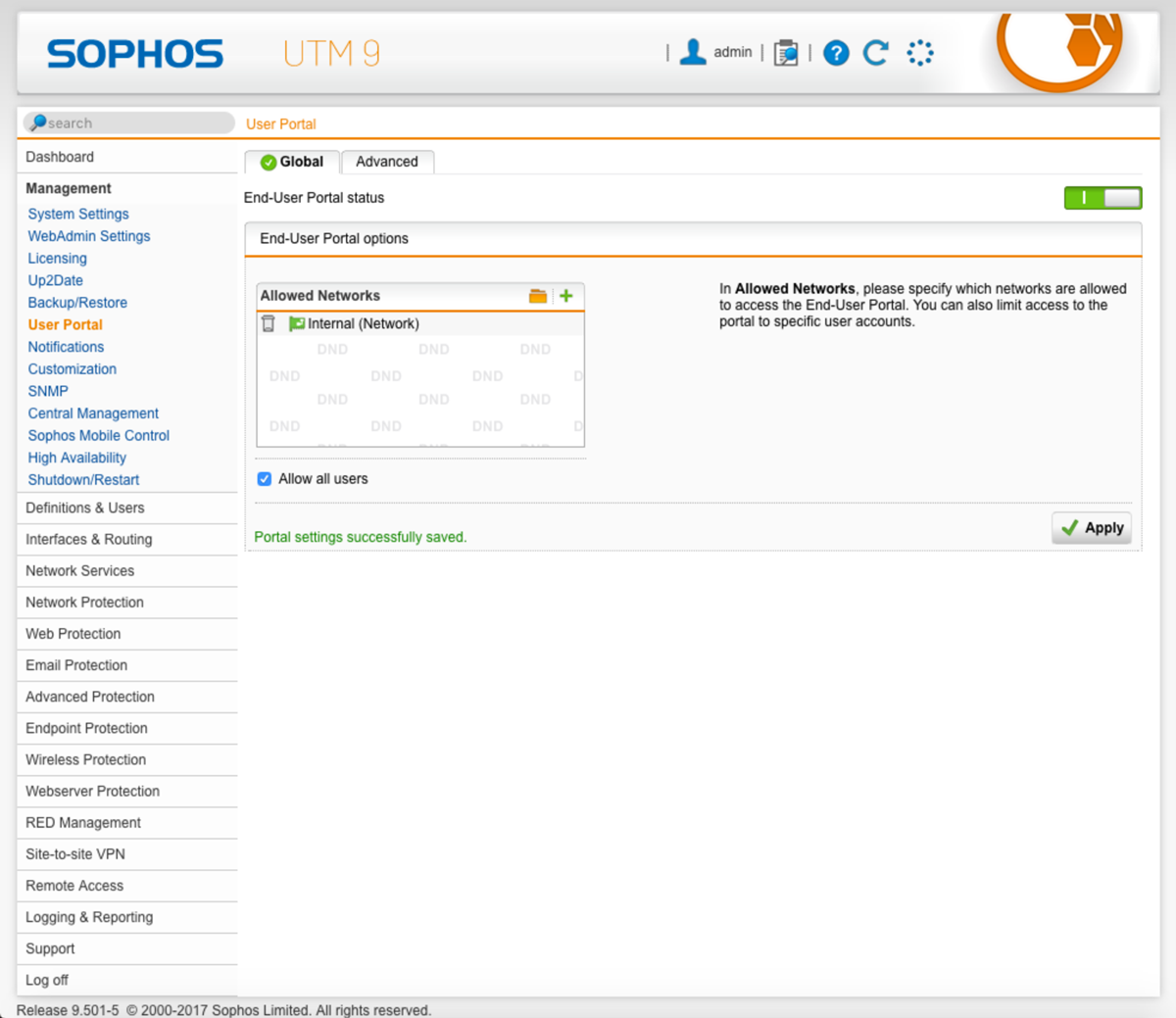
Task: Switch to the Advanced tab
Action: point(387,162)
